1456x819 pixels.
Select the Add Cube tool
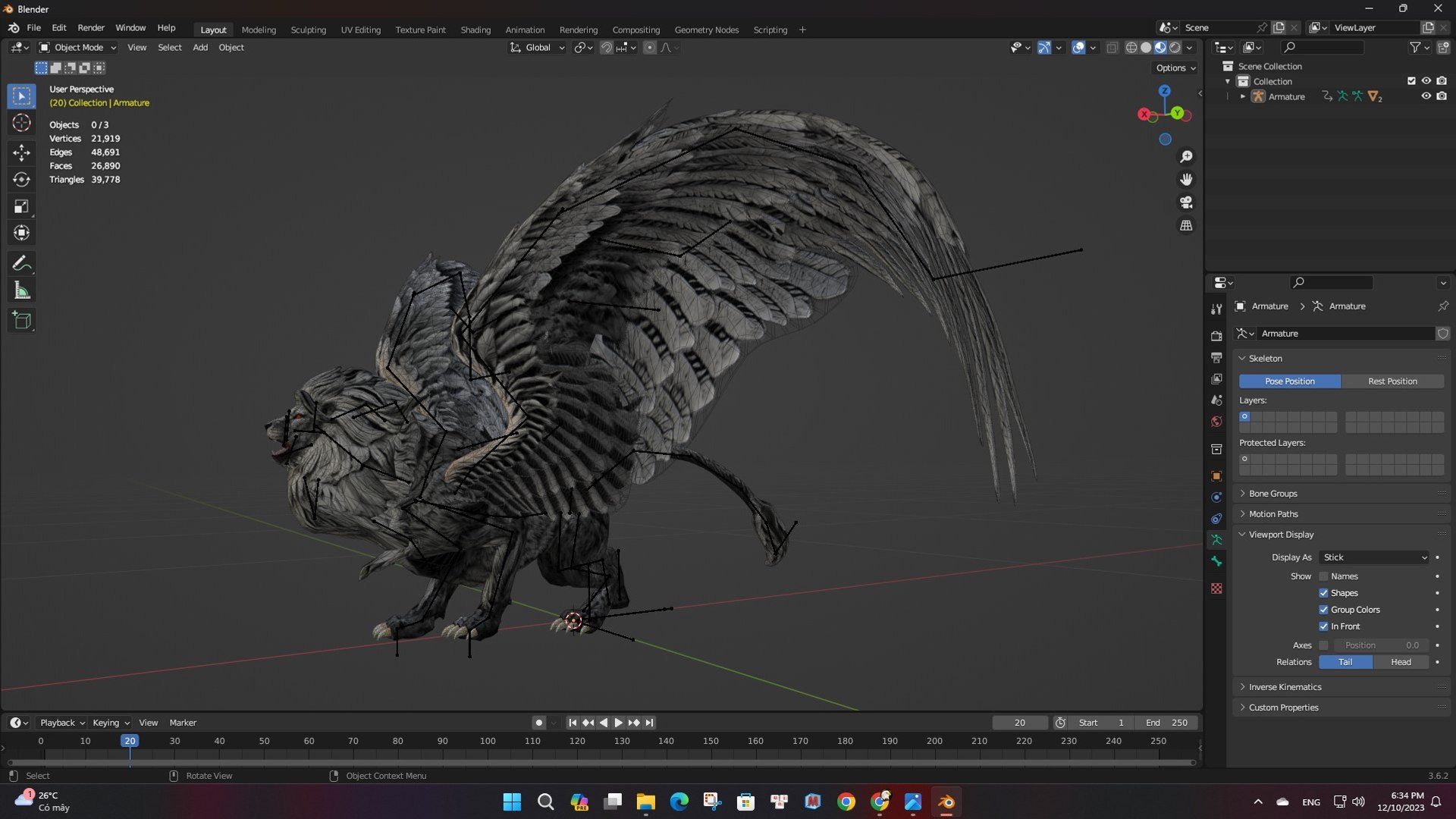(21, 320)
